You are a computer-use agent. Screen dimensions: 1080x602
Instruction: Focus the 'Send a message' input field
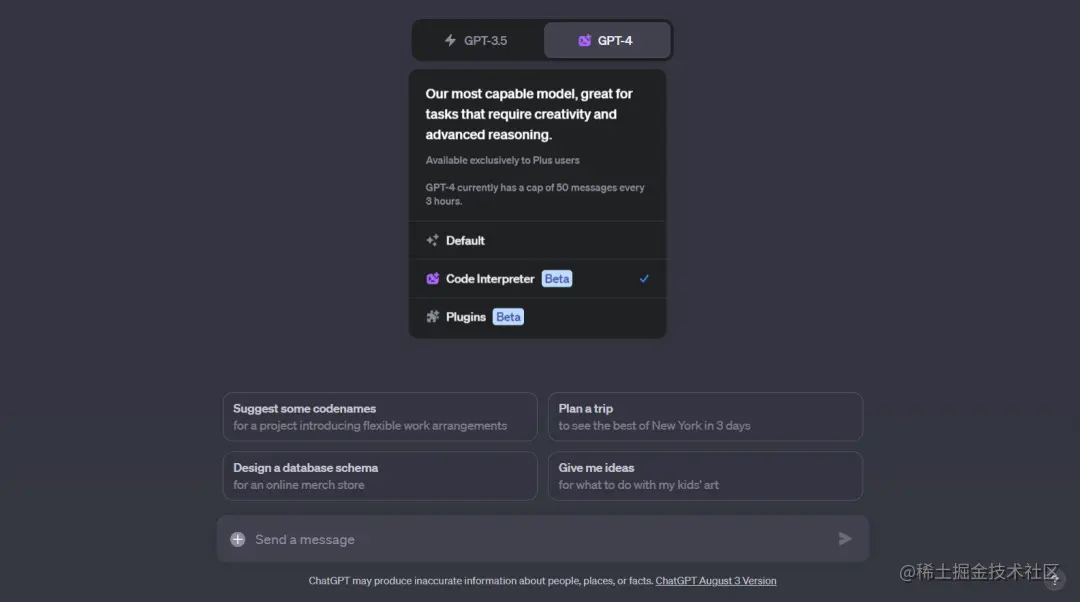541,539
